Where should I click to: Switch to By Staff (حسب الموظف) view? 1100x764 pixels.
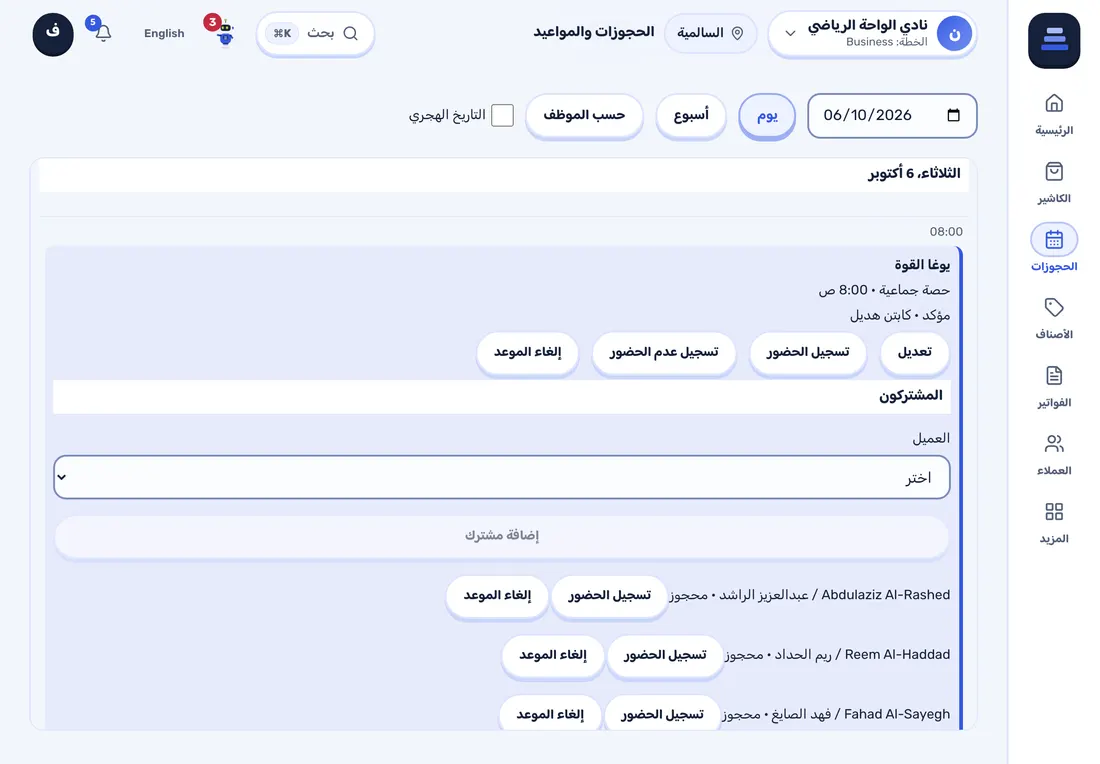pyautogui.click(x=584, y=115)
